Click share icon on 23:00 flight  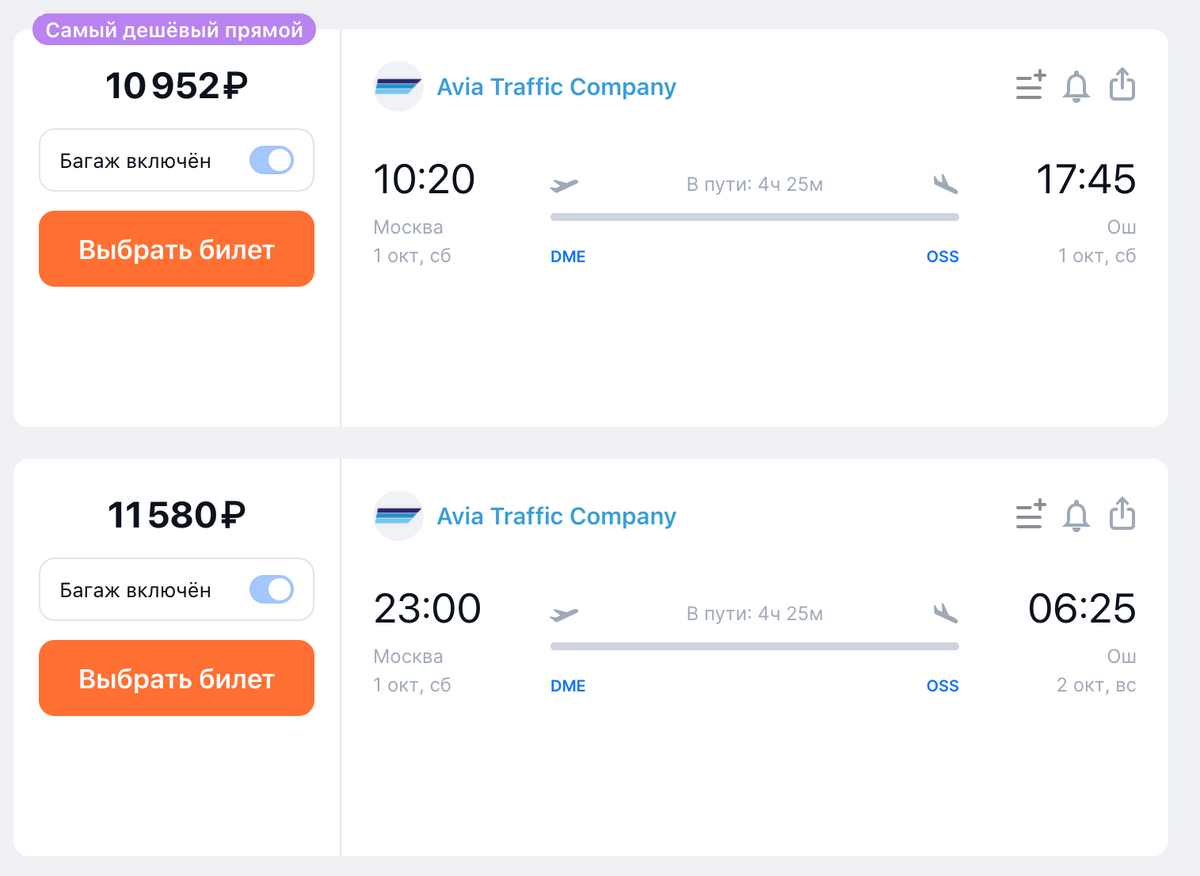click(1123, 514)
